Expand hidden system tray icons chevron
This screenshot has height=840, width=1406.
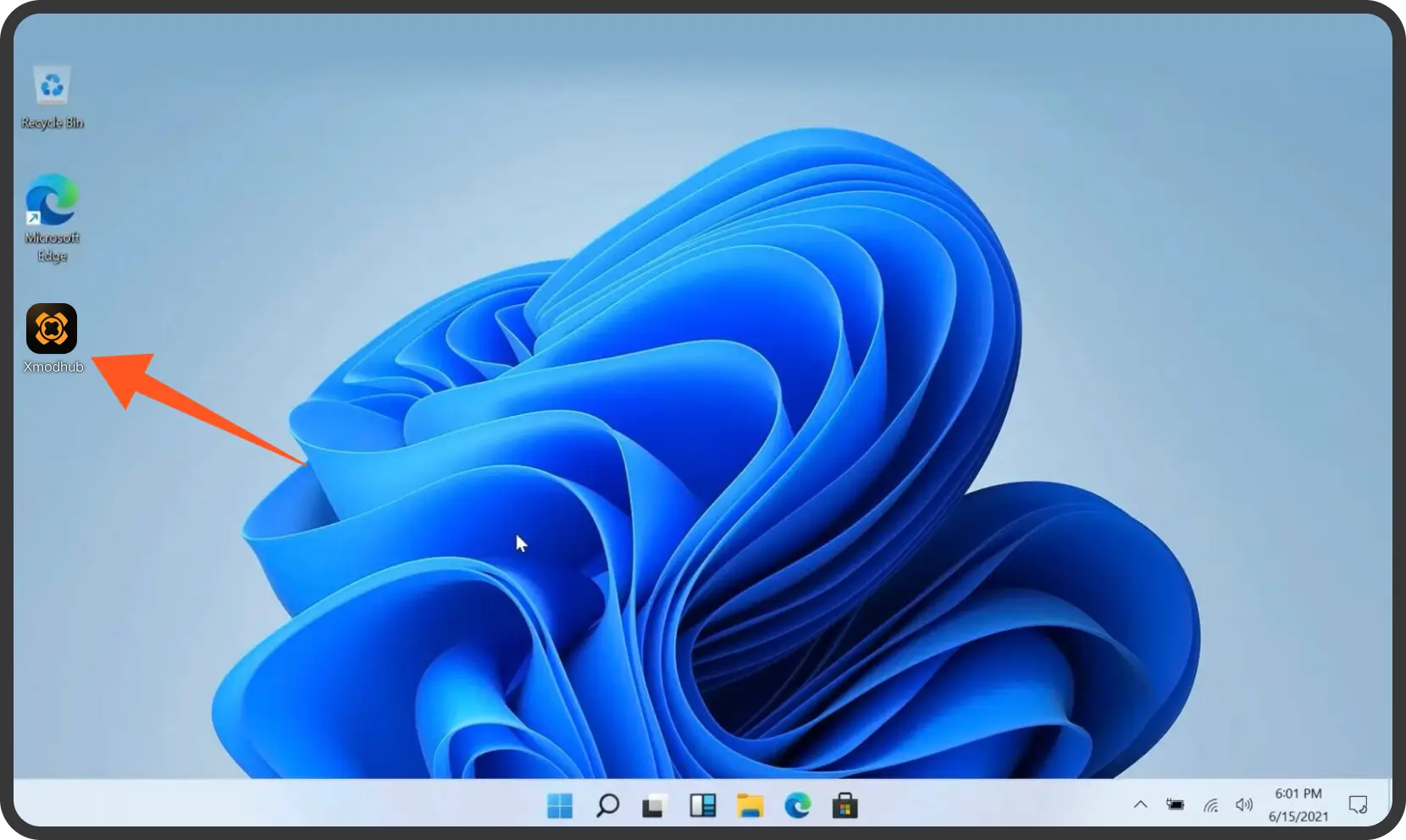pyautogui.click(x=1140, y=804)
